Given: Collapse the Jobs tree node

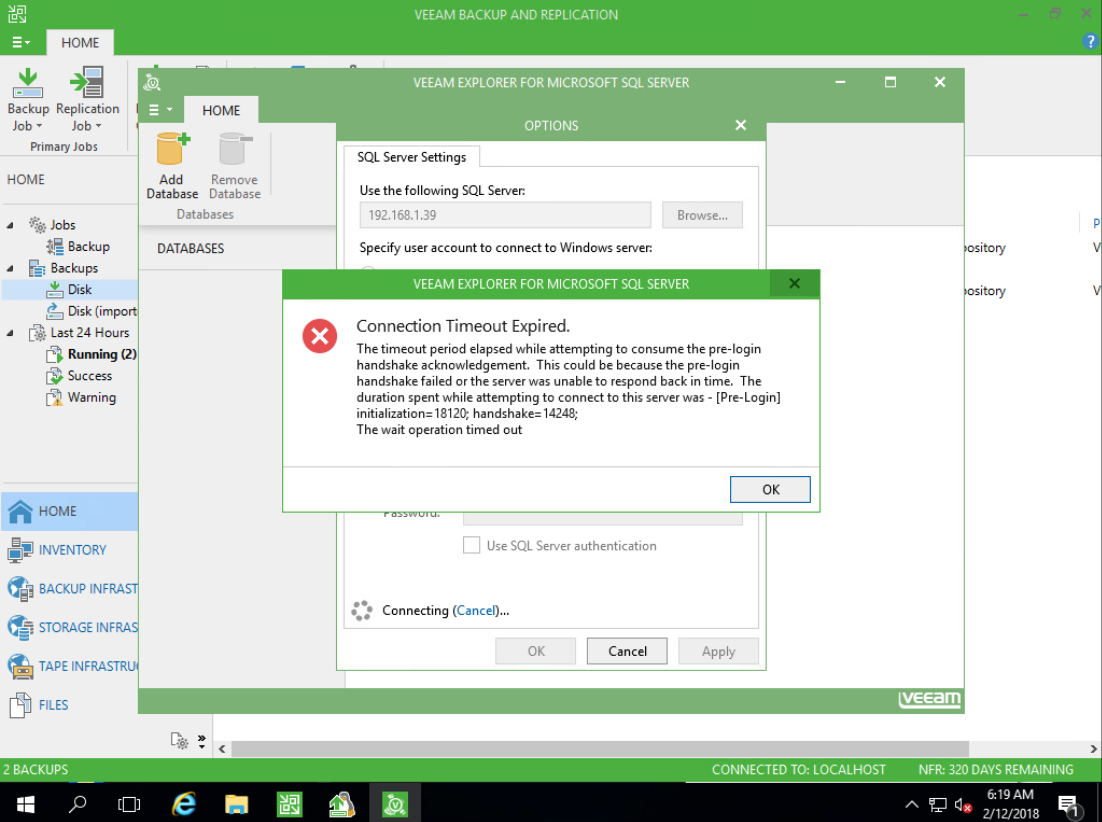Looking at the screenshot, I should coord(10,225).
